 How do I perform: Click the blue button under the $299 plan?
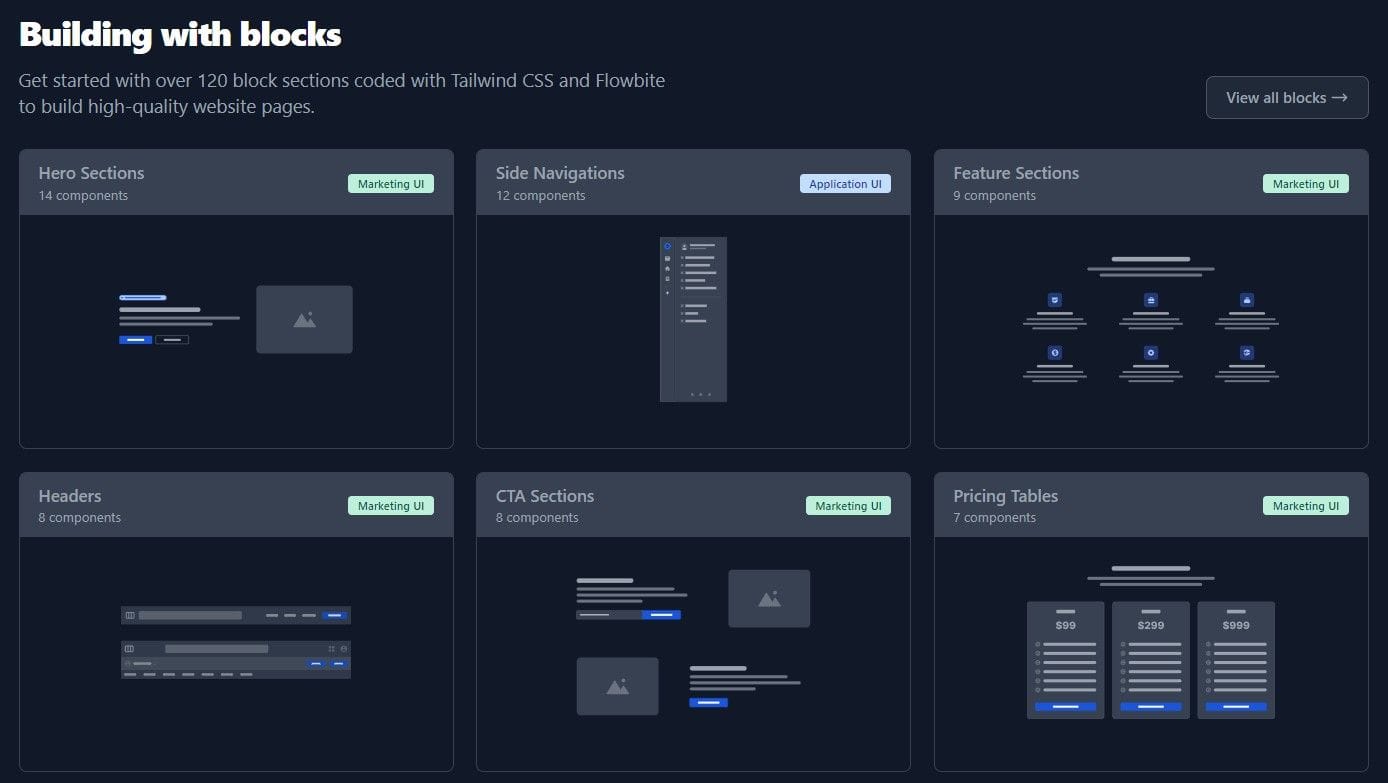(x=1150, y=708)
